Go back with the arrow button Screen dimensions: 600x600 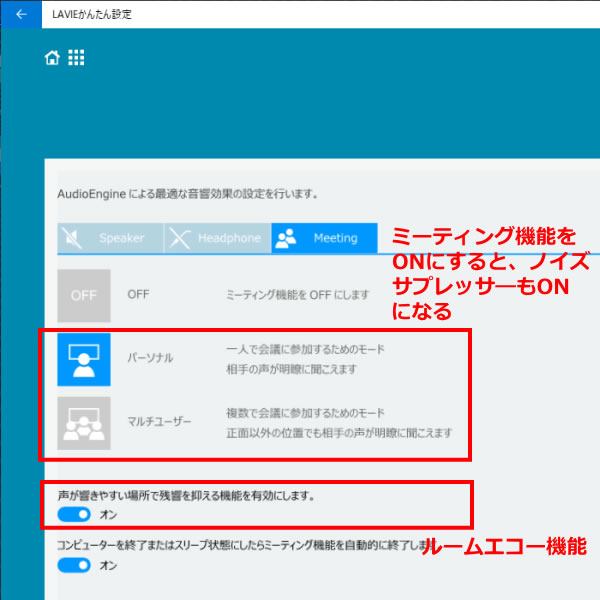(21, 14)
